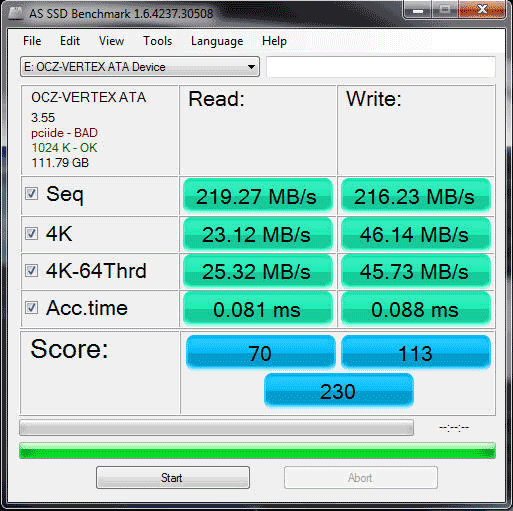Start the benchmark with Start button
Screen dimensions: 513x511
[173, 478]
